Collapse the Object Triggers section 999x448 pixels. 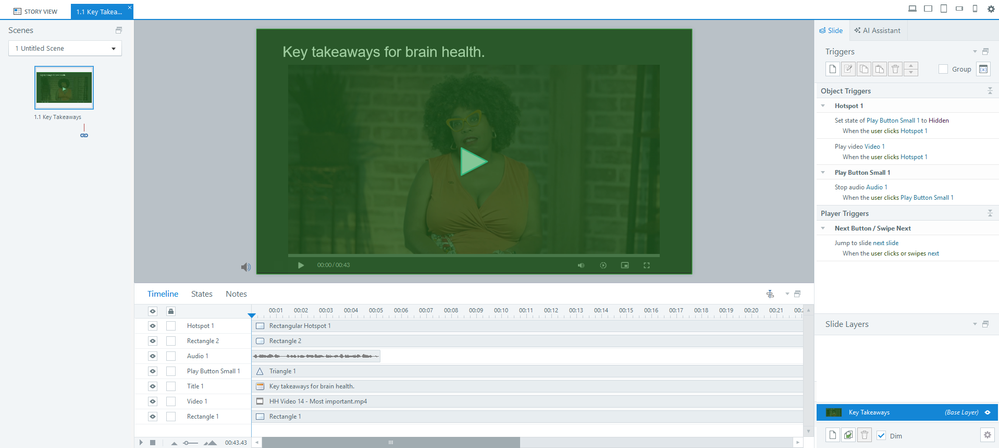[x=989, y=91]
